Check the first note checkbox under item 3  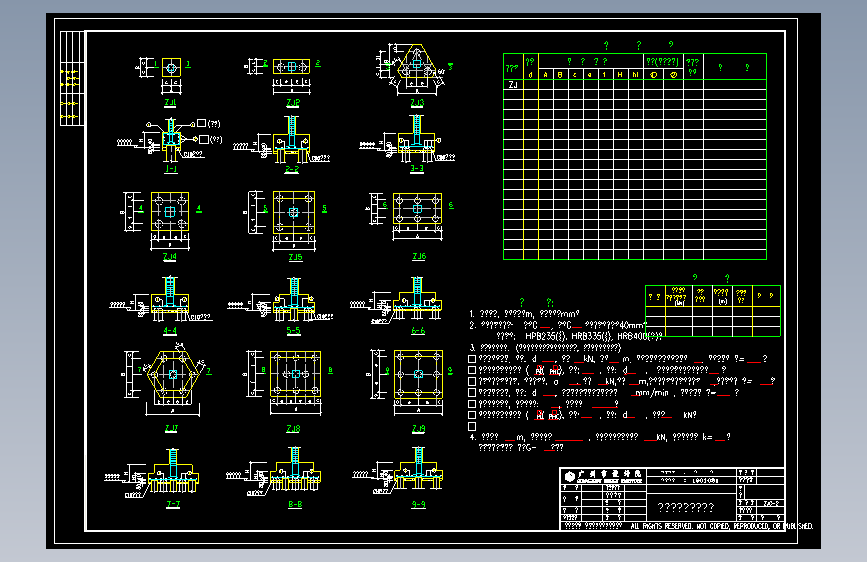472,359
